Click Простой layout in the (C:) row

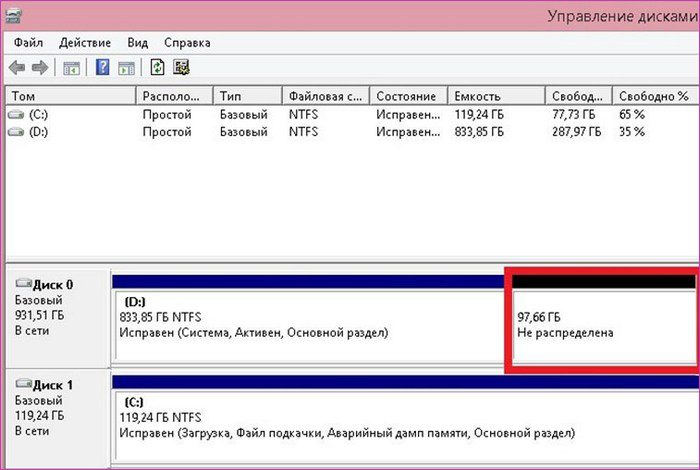click(167, 115)
